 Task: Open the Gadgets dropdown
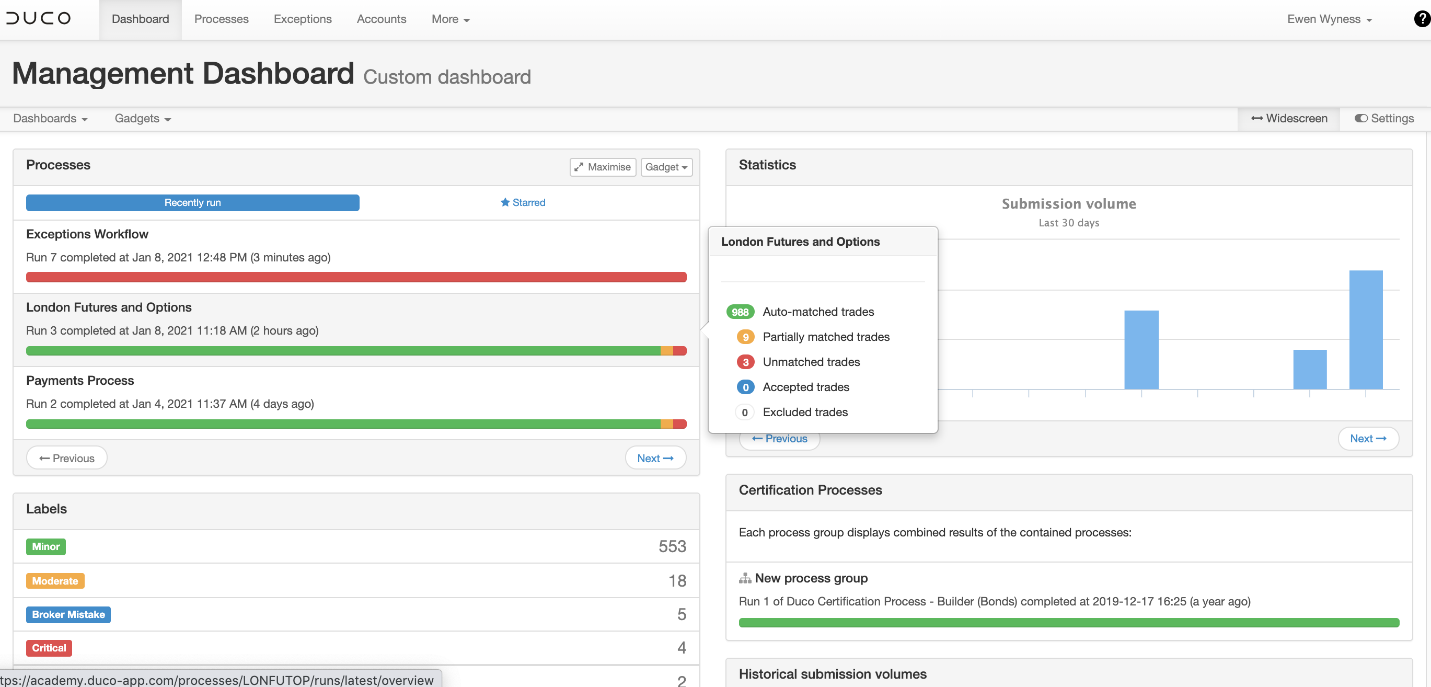point(142,118)
